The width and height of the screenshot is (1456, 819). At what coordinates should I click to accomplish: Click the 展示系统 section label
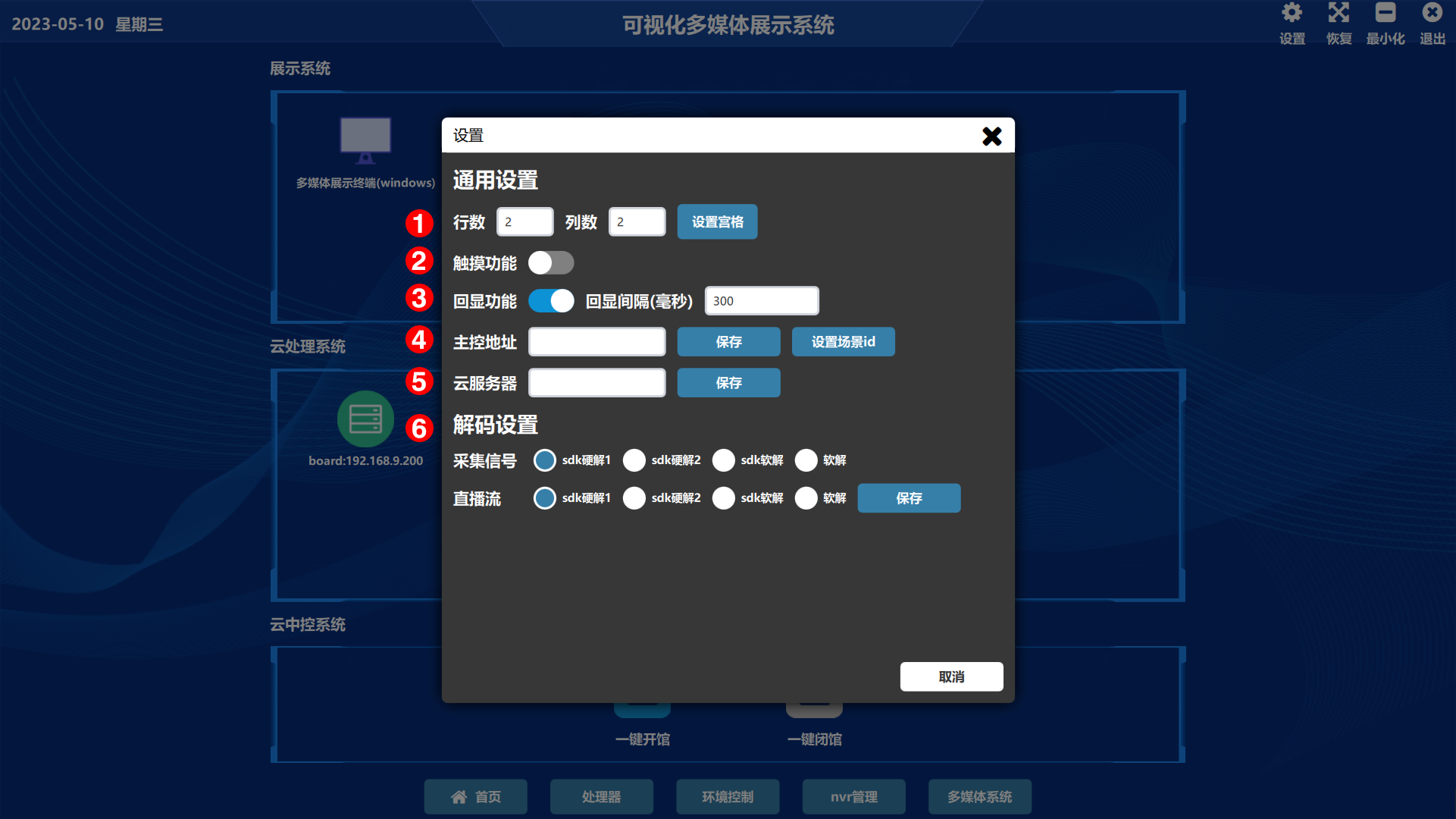(300, 68)
